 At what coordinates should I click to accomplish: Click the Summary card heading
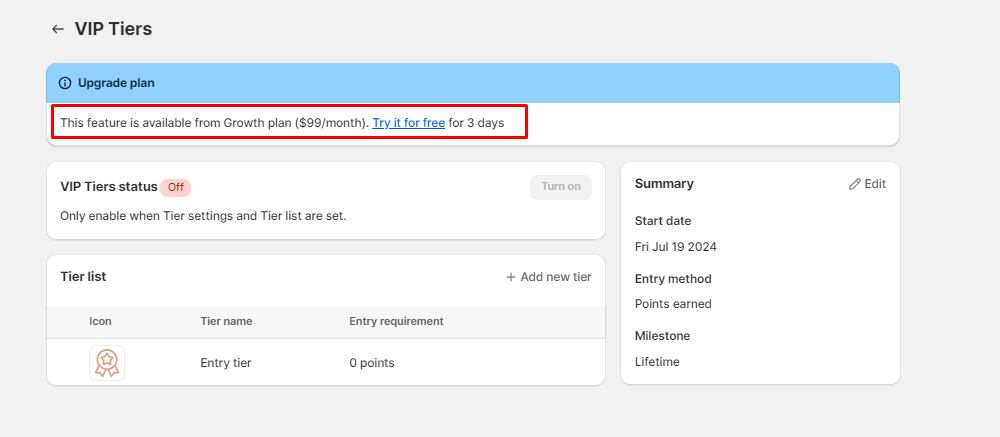pos(664,184)
